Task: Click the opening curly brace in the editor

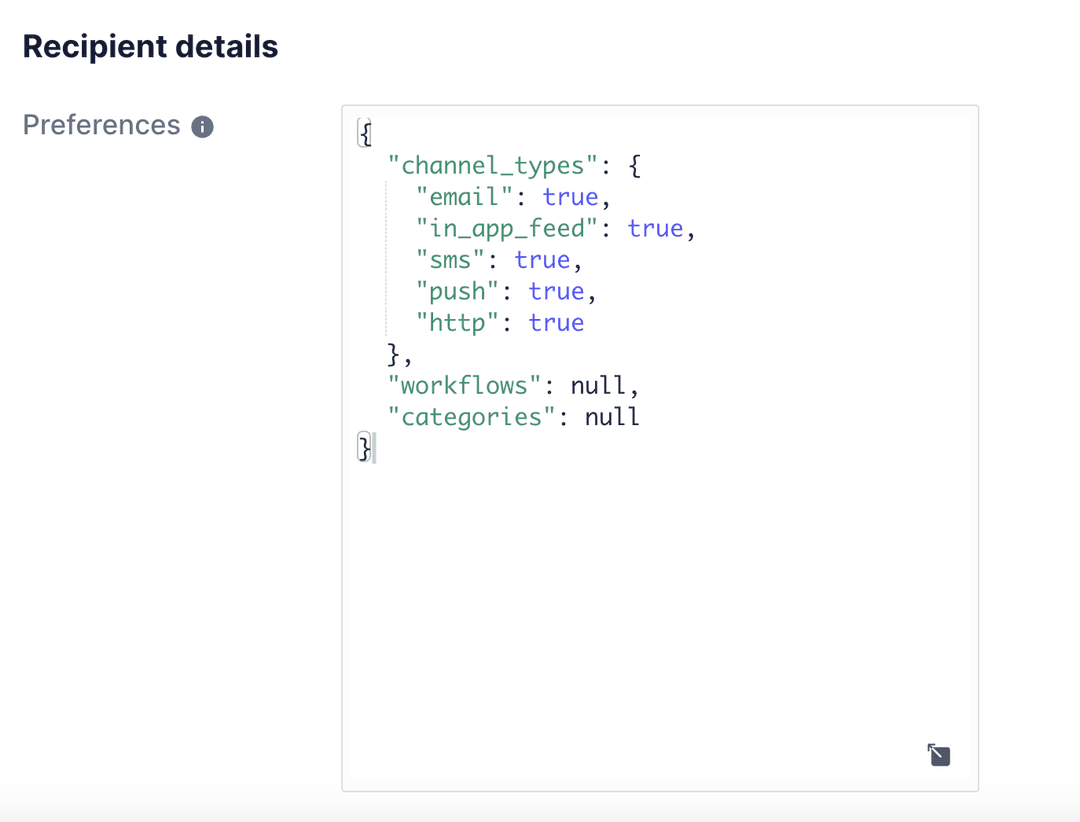Action: [364, 132]
